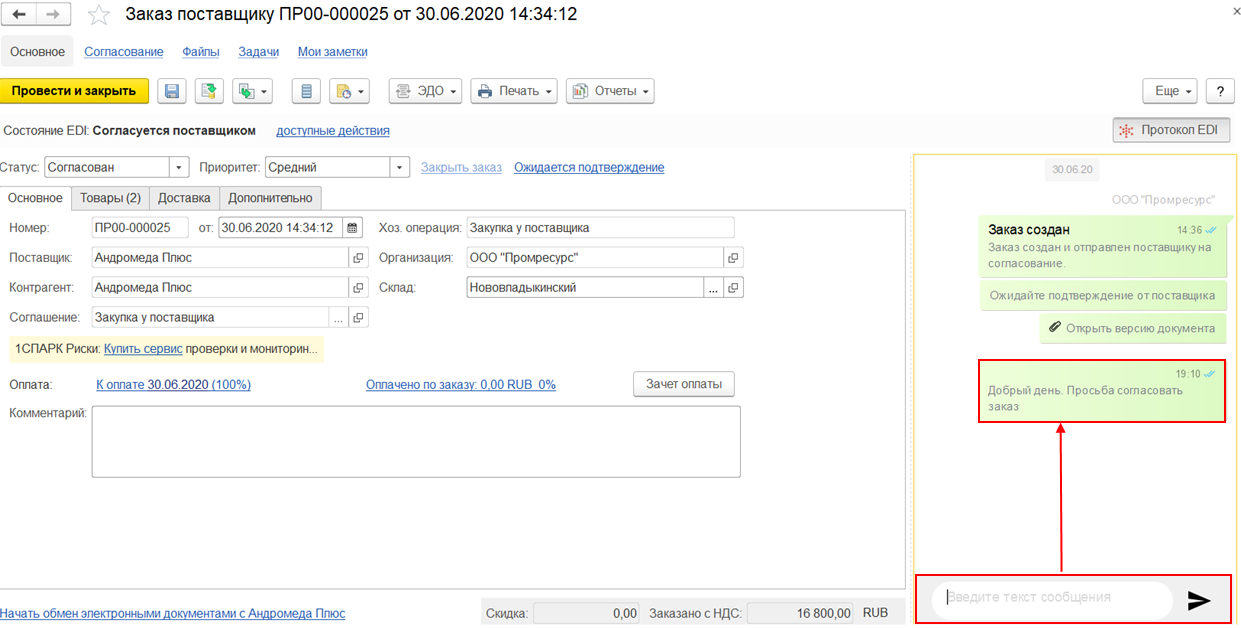Click Начать обмен электронными документами link
Image resolution: width=1241 pixels, height=628 pixels.
point(173,613)
